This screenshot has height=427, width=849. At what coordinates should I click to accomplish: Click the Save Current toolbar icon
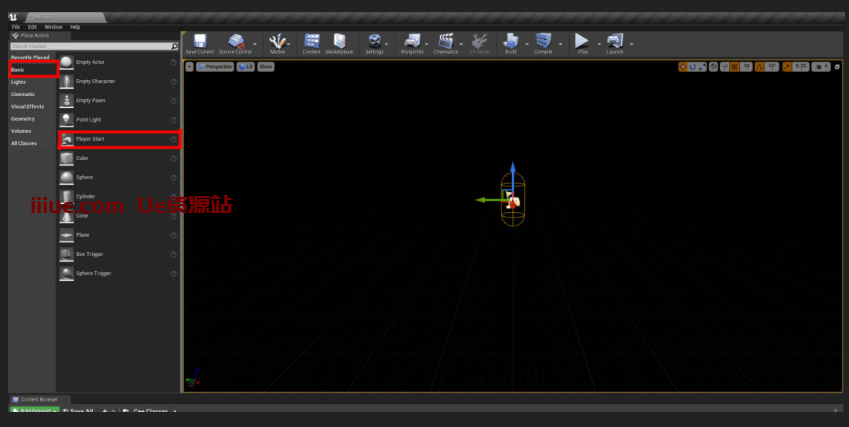point(199,42)
